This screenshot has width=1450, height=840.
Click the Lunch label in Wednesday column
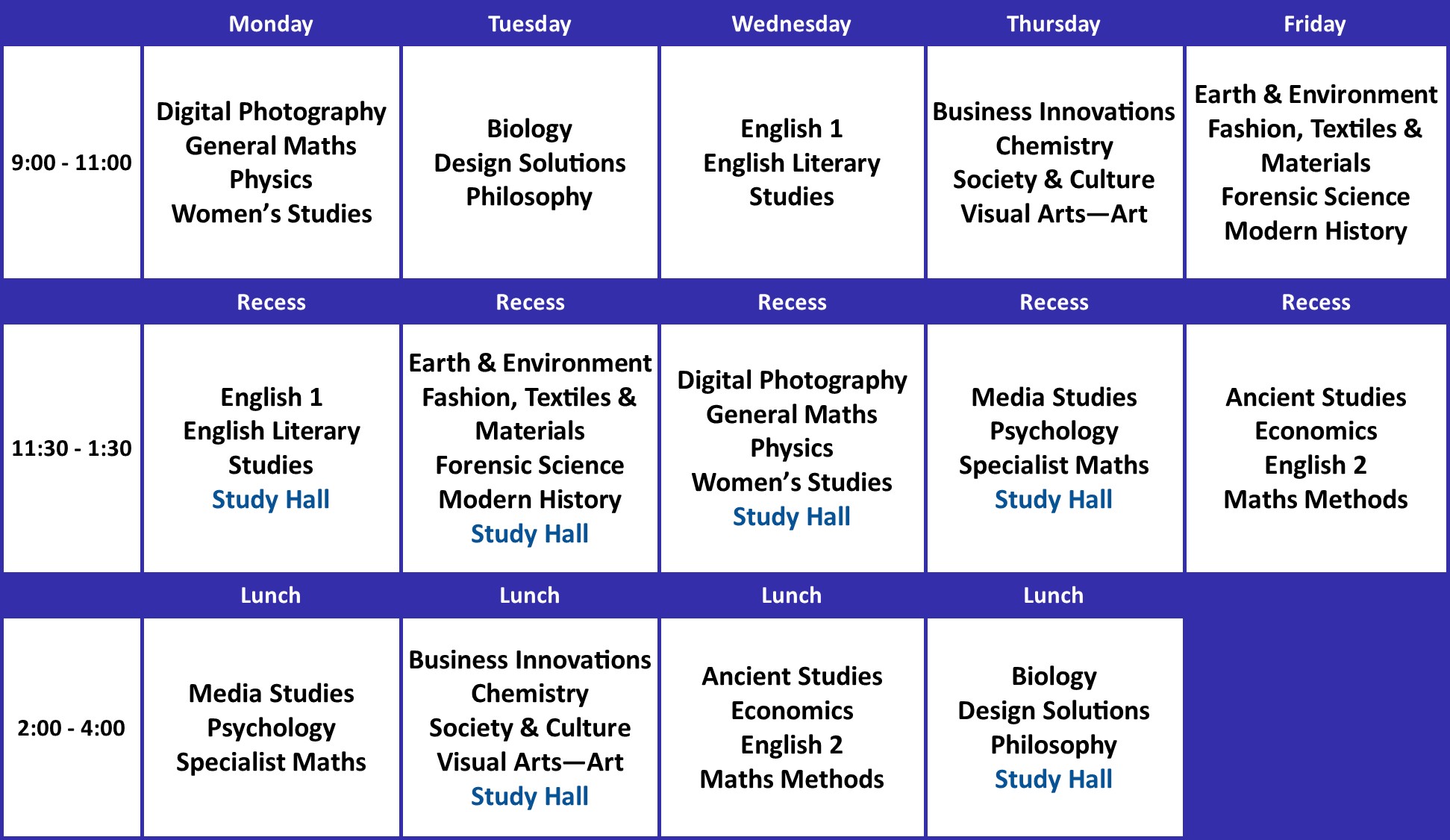tap(791, 595)
